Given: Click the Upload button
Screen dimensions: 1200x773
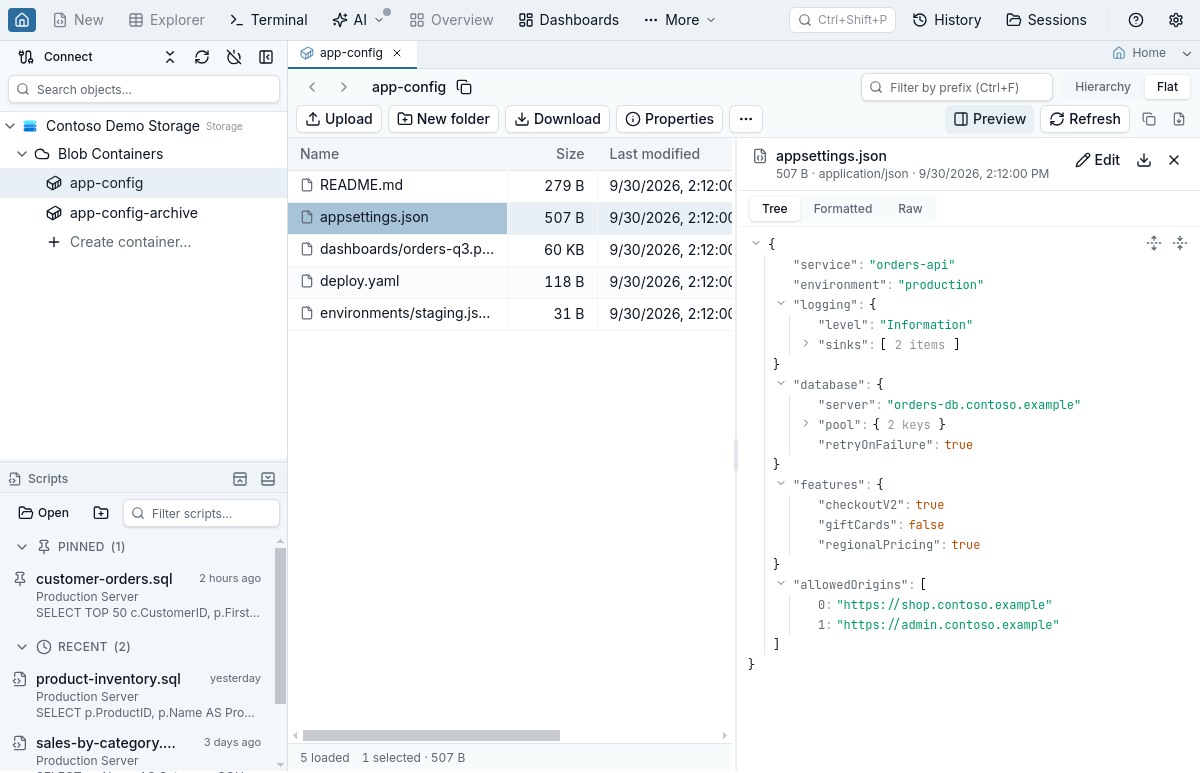Looking at the screenshot, I should tap(339, 119).
